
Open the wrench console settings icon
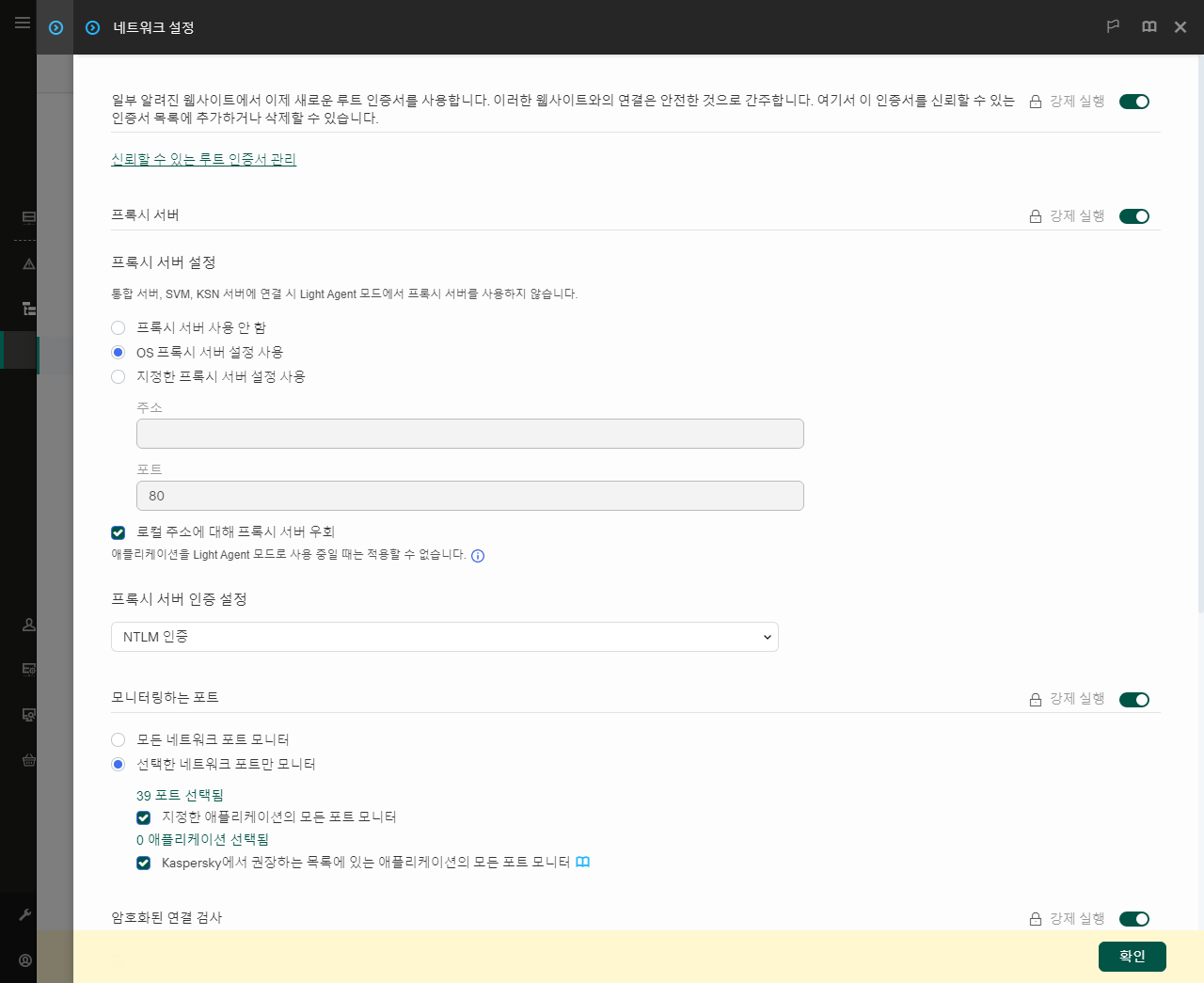click(25, 913)
